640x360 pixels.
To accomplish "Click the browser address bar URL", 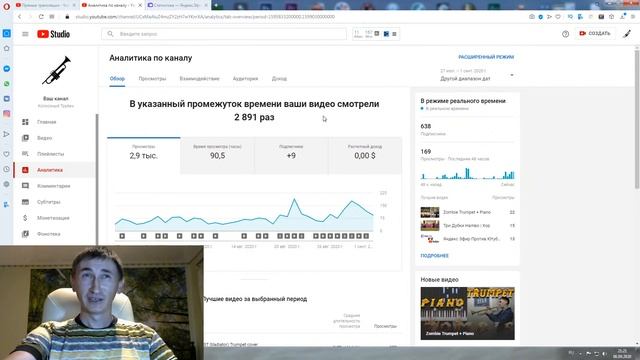I will 205,17.
